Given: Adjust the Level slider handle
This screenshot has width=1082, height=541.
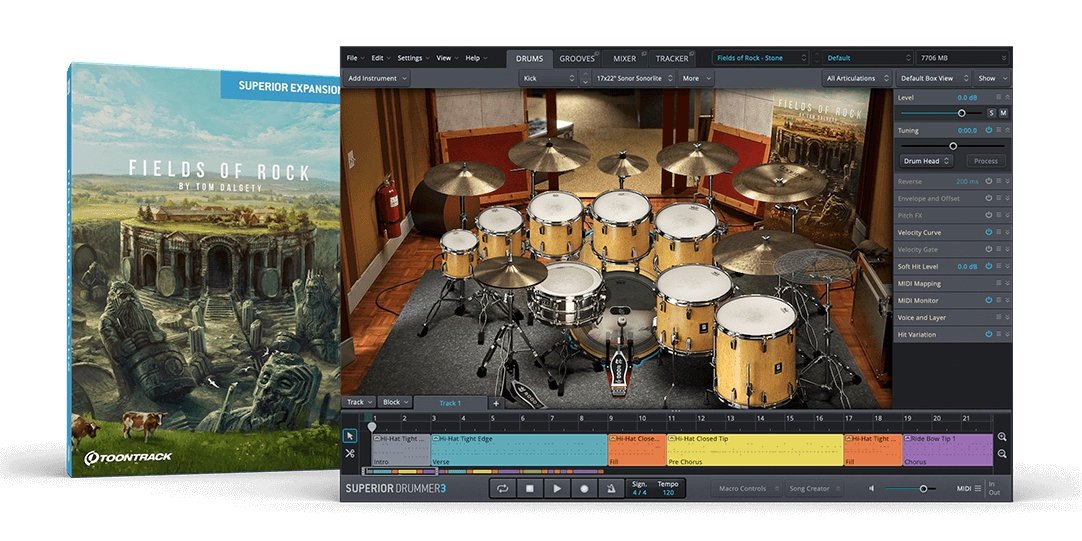Looking at the screenshot, I should tap(962, 113).
